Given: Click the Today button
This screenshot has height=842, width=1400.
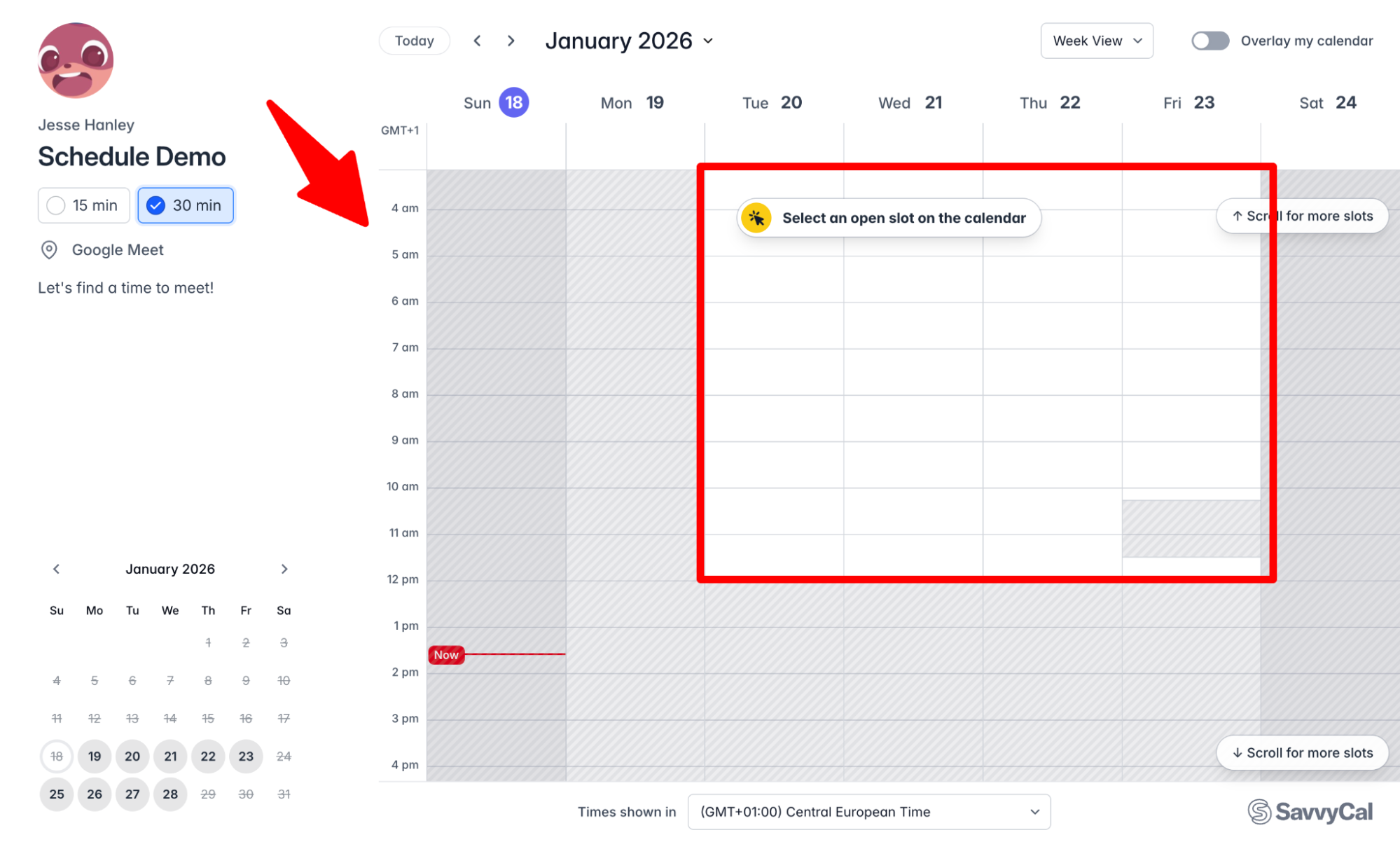Looking at the screenshot, I should tap(414, 41).
